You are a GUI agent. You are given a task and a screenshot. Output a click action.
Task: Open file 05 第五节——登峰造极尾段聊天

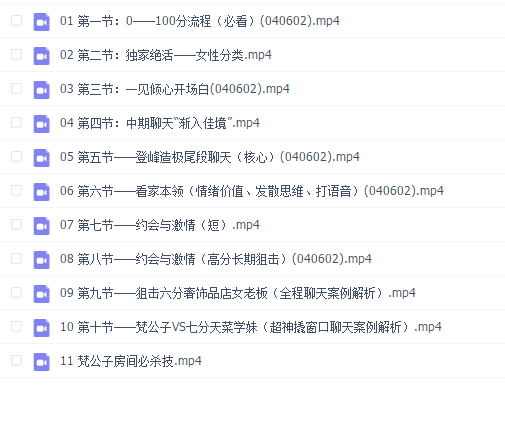point(210,157)
